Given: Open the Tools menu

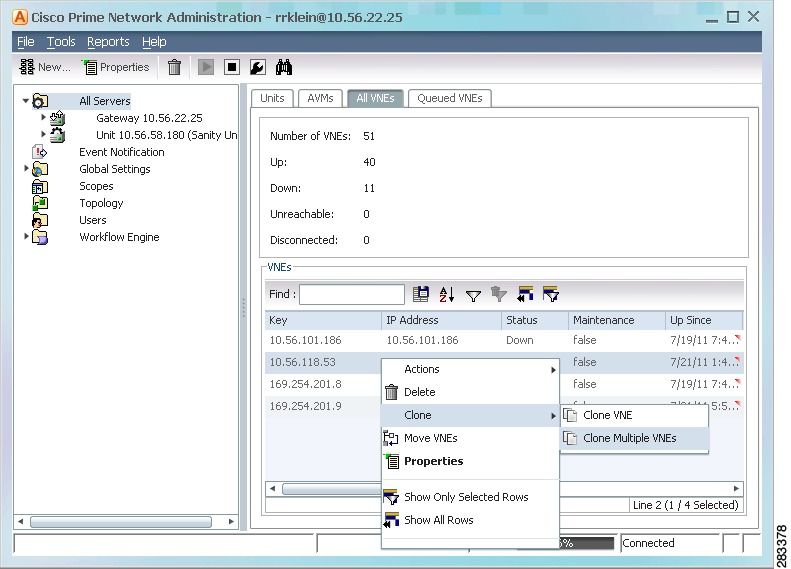Looking at the screenshot, I should (61, 42).
